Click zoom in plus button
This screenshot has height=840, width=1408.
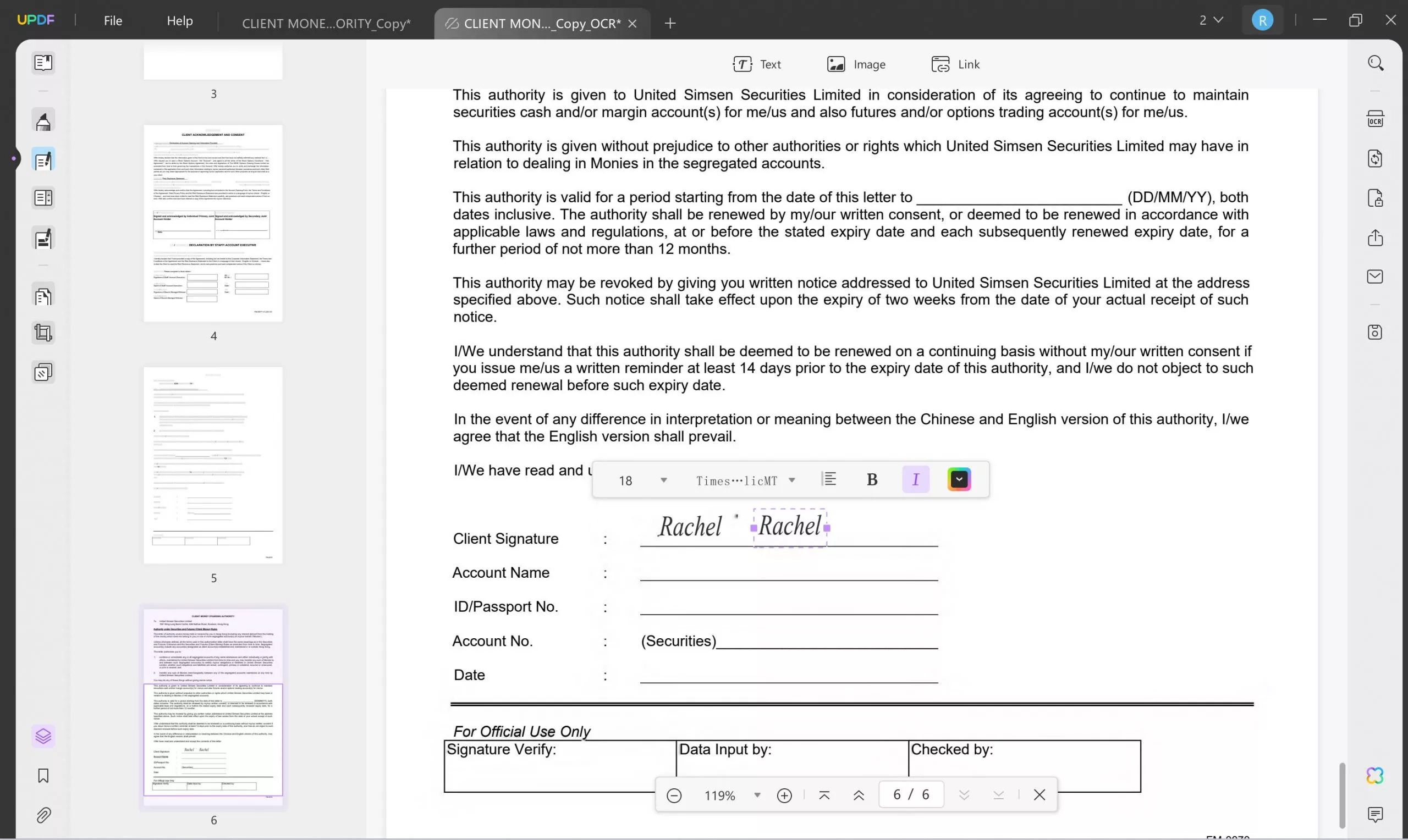click(785, 795)
